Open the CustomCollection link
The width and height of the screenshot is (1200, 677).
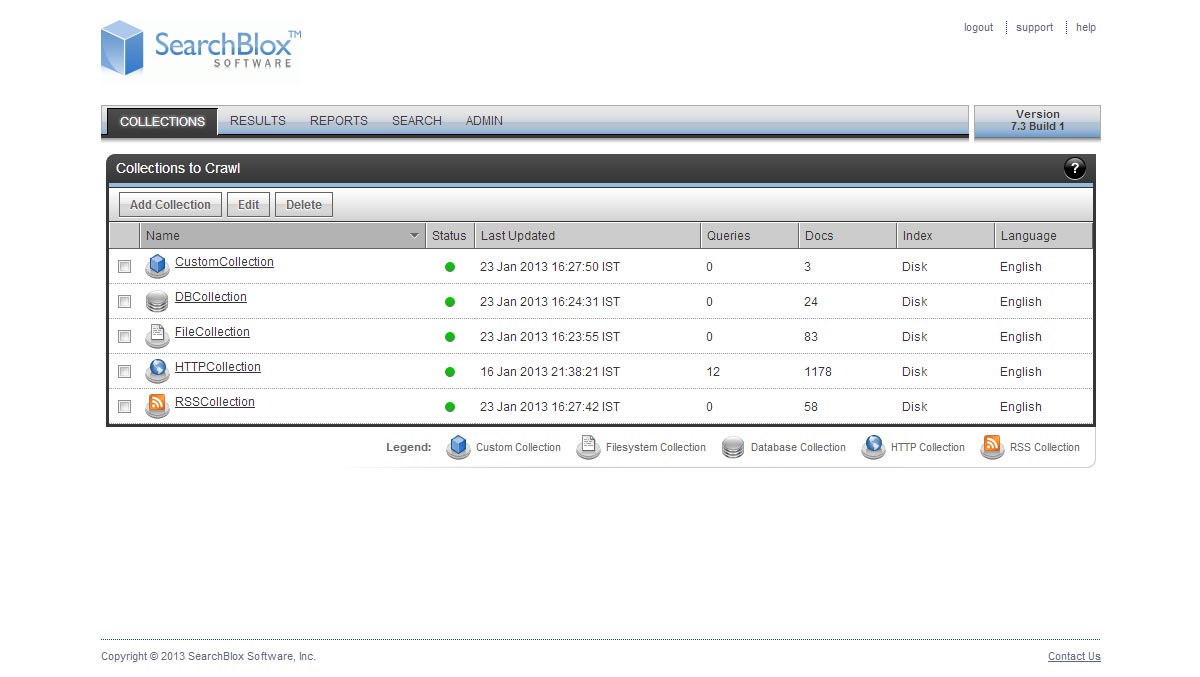click(x=224, y=262)
